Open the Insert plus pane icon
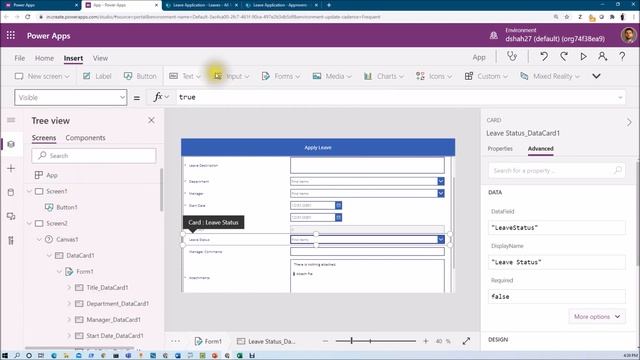 pyautogui.click(x=11, y=168)
